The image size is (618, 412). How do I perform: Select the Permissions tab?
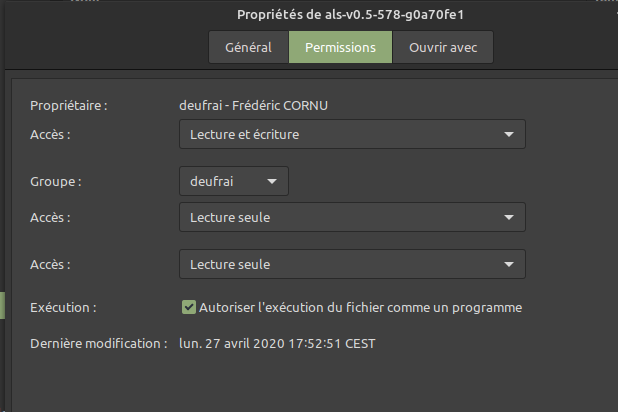pyautogui.click(x=341, y=47)
